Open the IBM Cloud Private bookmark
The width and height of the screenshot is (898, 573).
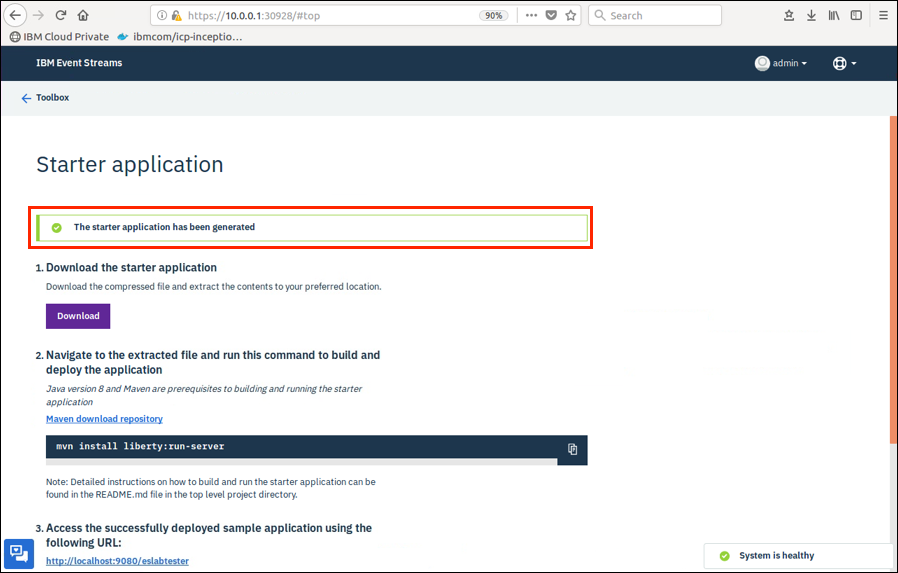(x=60, y=37)
